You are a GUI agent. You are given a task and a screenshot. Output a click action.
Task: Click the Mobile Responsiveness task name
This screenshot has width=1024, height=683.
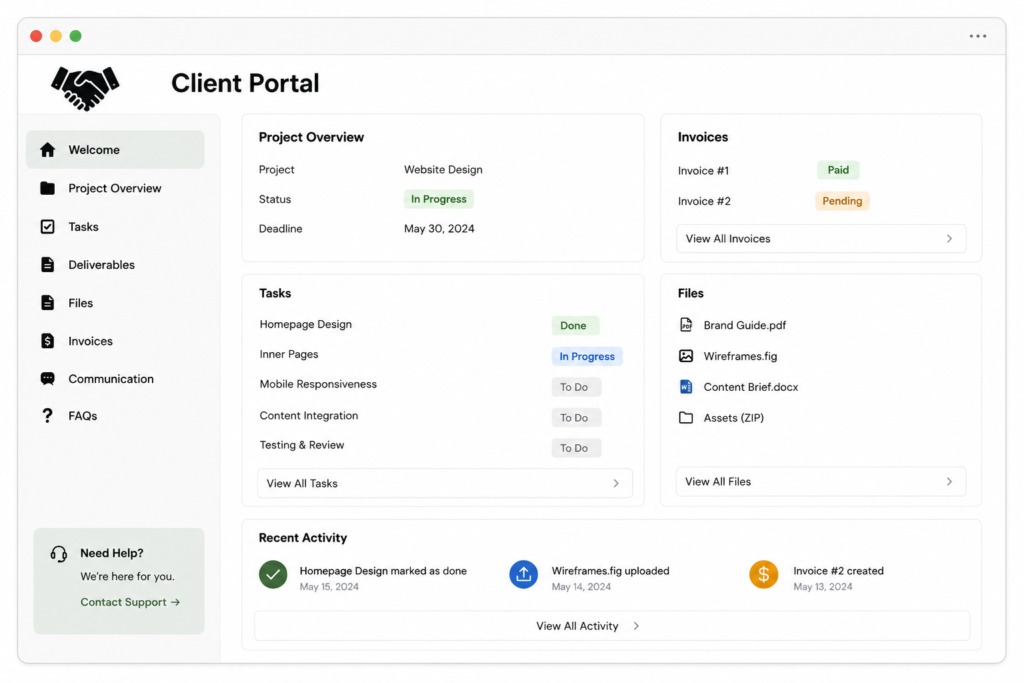(x=318, y=384)
